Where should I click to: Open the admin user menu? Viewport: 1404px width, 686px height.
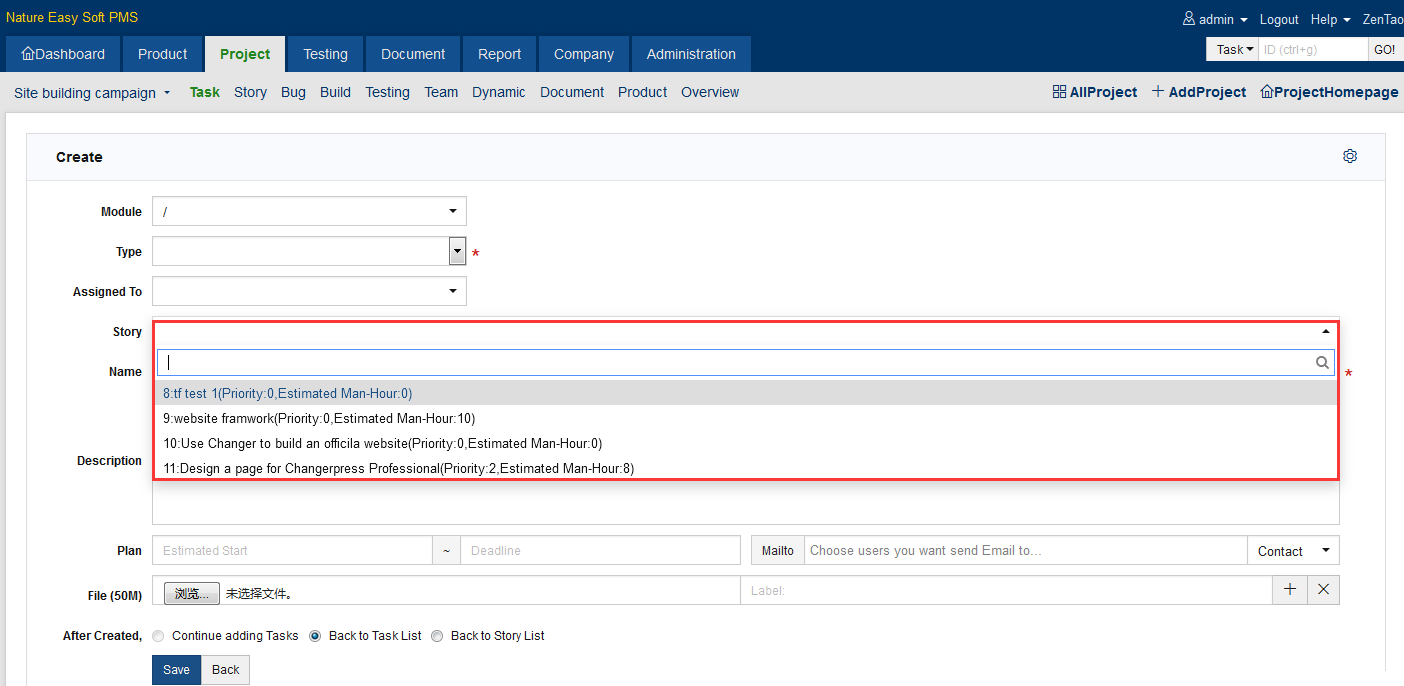click(1215, 19)
